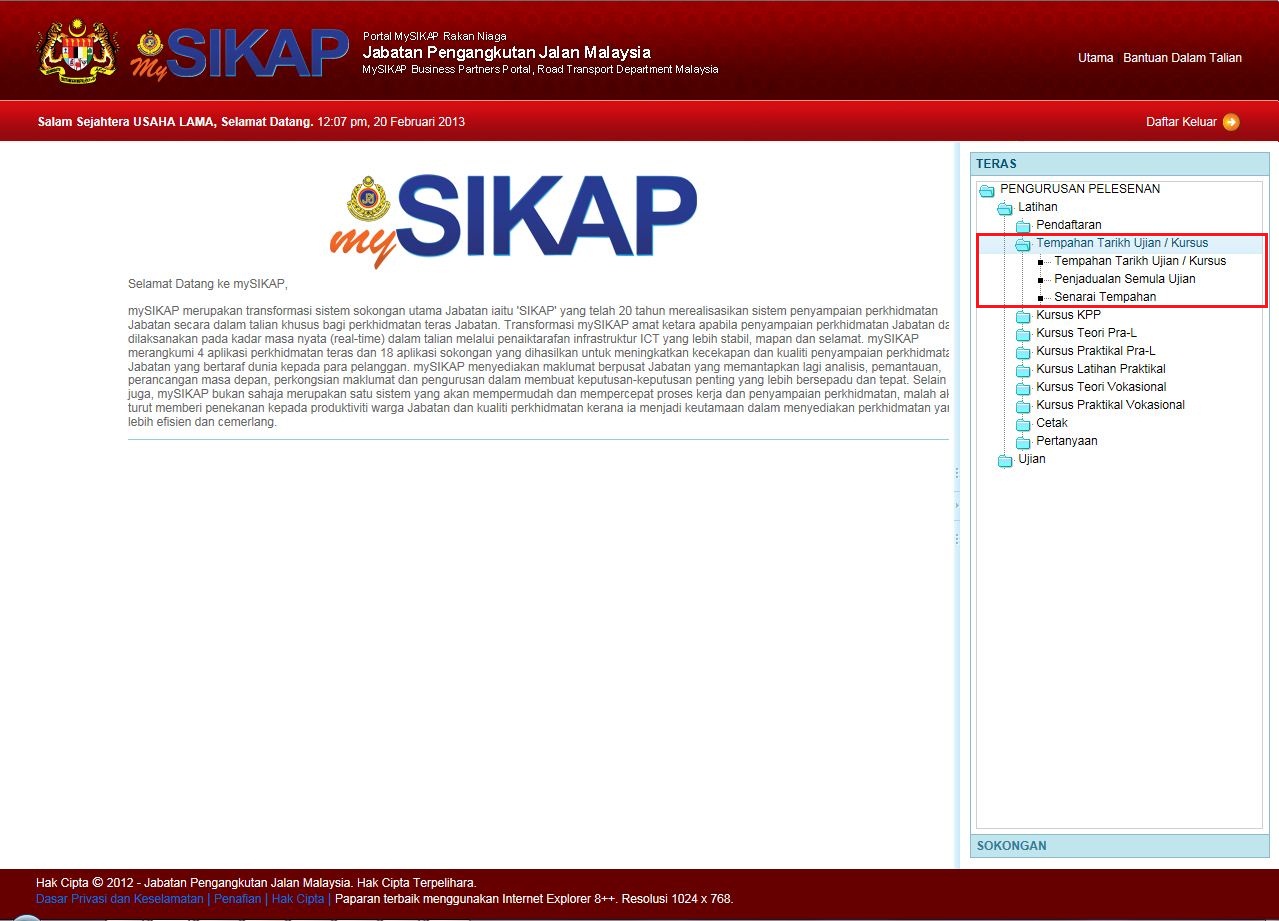Click the folder icon beside Pertanyaan

tap(1023, 442)
